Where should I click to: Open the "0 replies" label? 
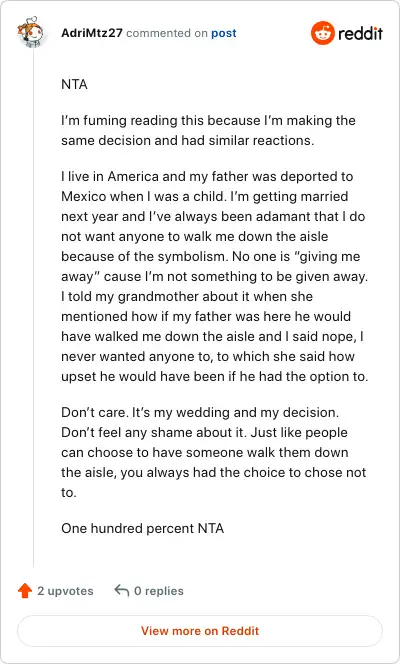[x=159, y=591]
